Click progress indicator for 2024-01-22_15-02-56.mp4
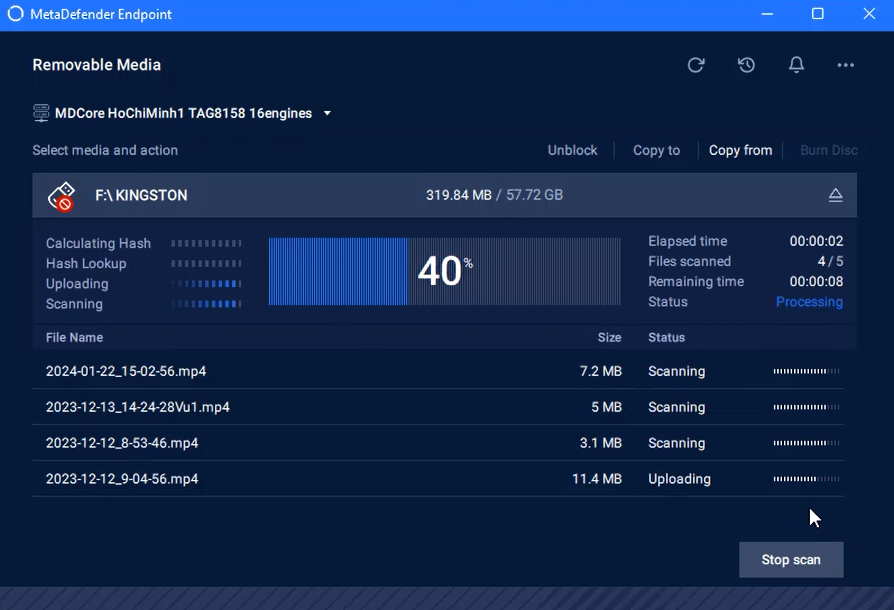 click(x=806, y=371)
